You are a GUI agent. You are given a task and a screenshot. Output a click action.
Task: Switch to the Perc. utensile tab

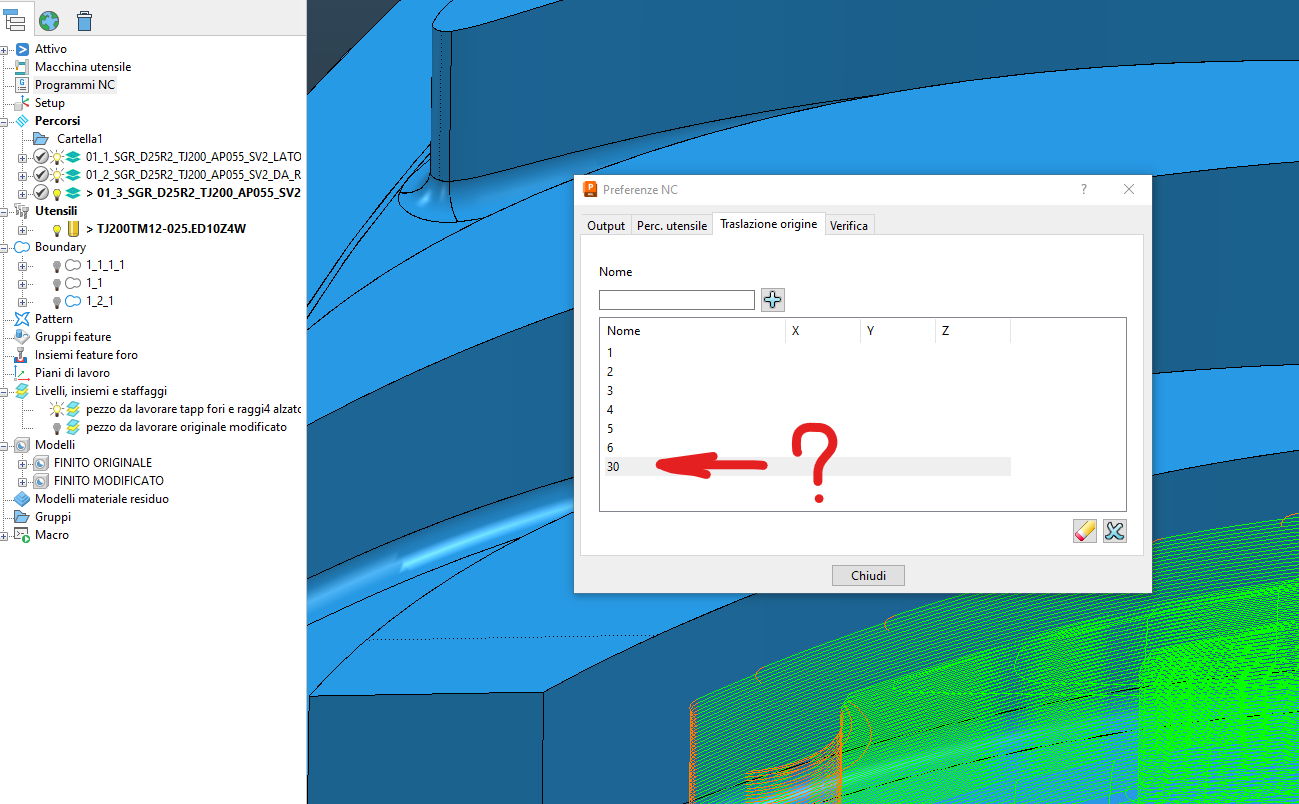(x=671, y=226)
